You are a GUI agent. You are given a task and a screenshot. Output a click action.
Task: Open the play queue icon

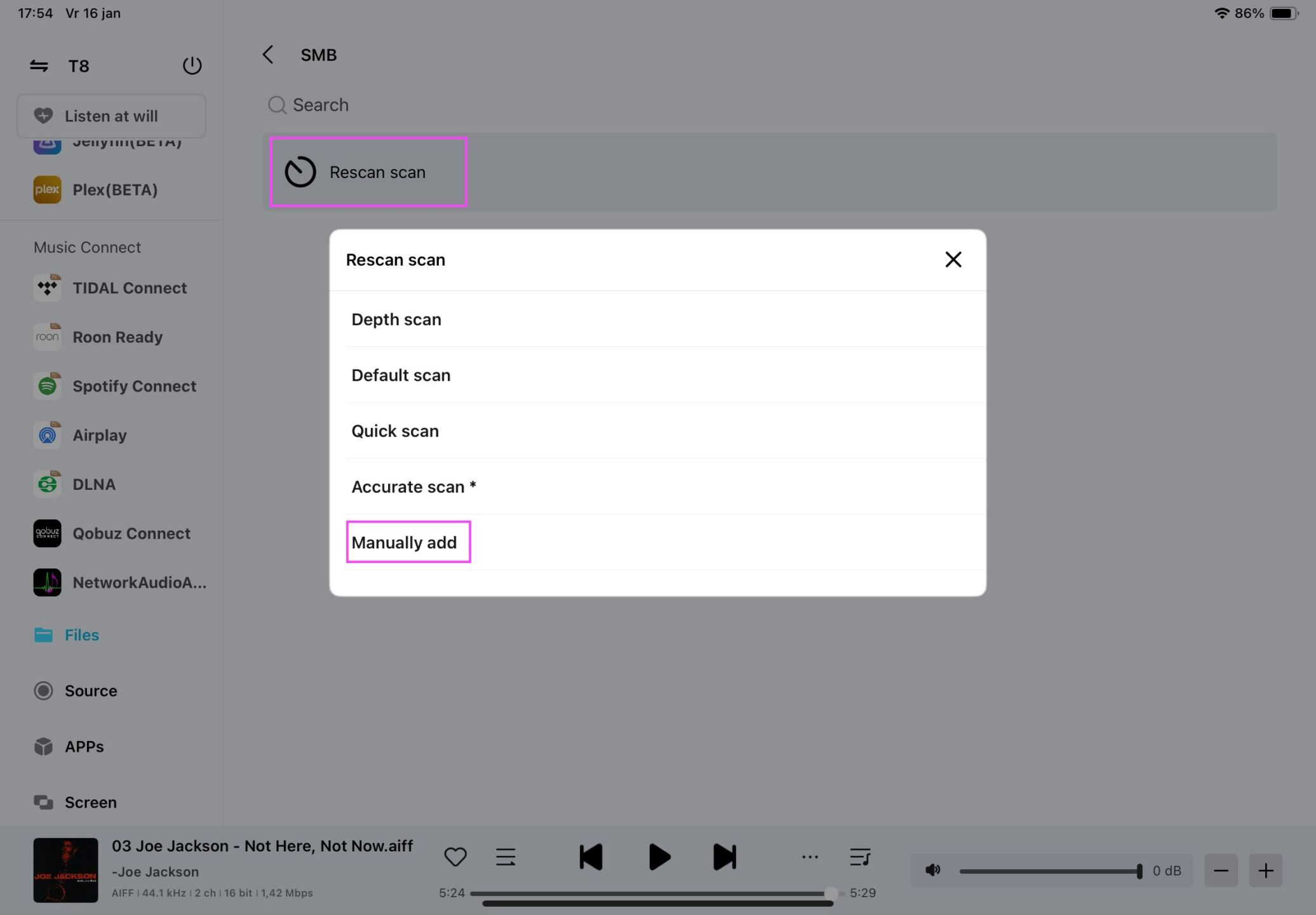[x=860, y=857]
